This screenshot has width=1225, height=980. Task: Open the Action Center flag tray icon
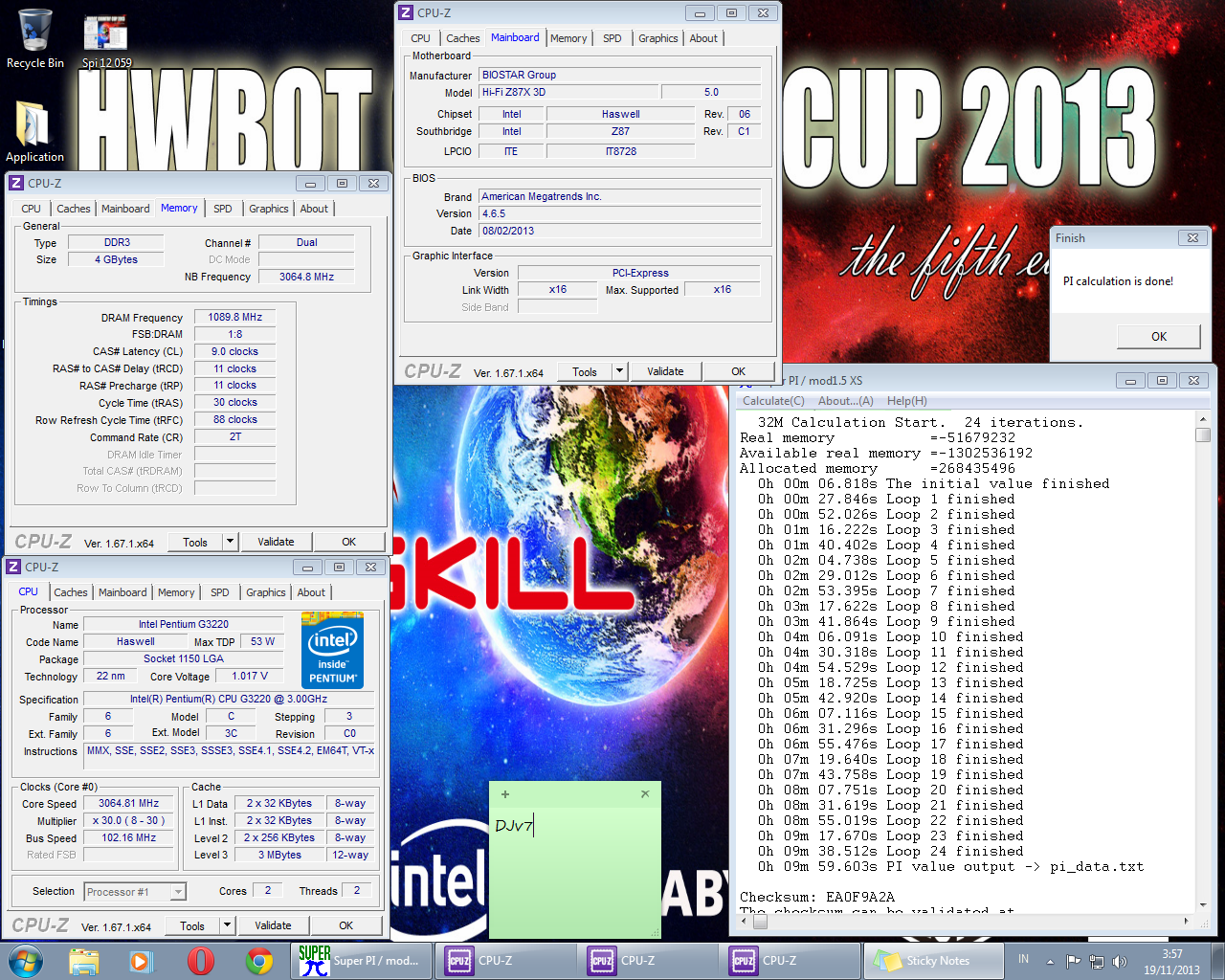1073,961
